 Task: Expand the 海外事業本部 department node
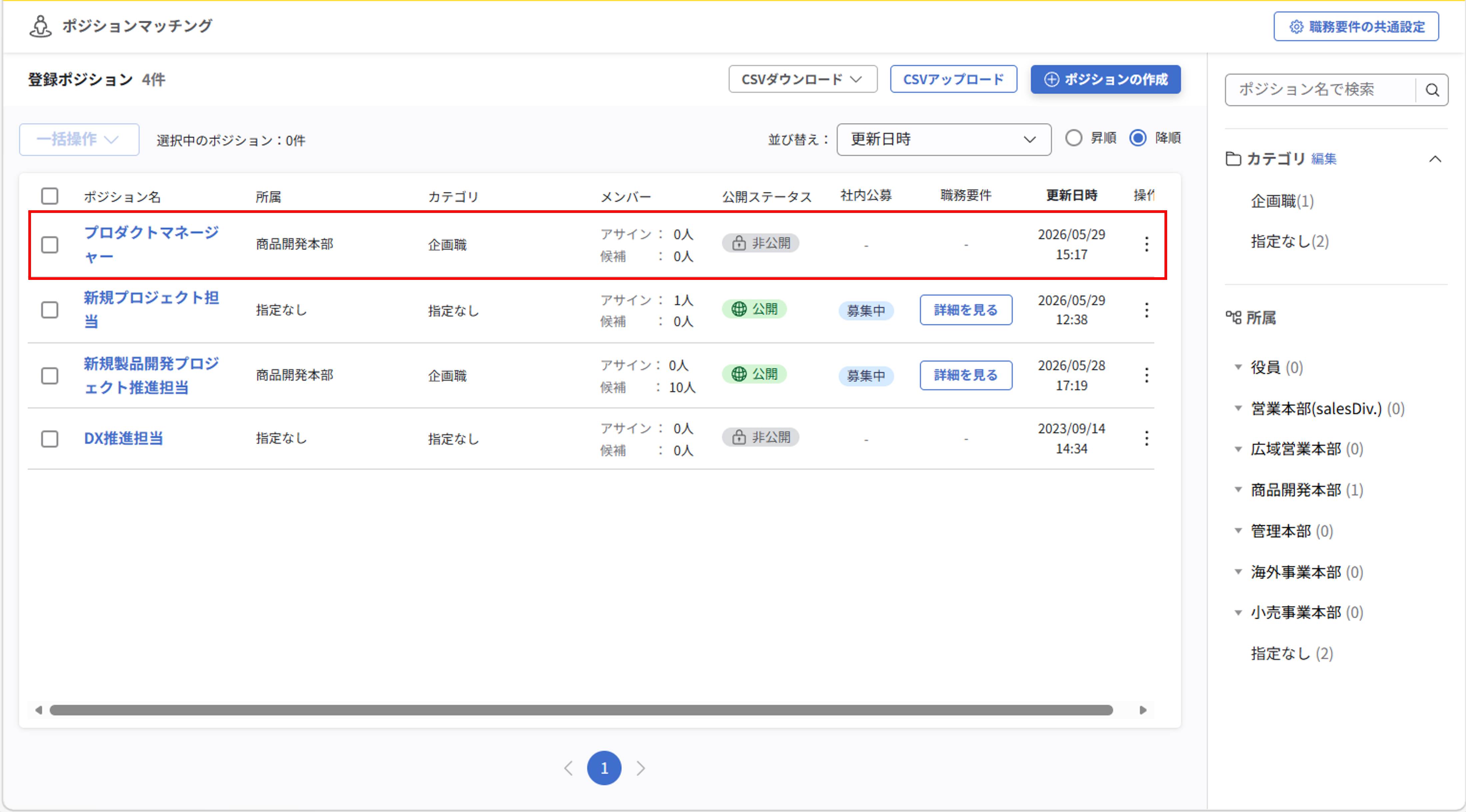[1238, 571]
